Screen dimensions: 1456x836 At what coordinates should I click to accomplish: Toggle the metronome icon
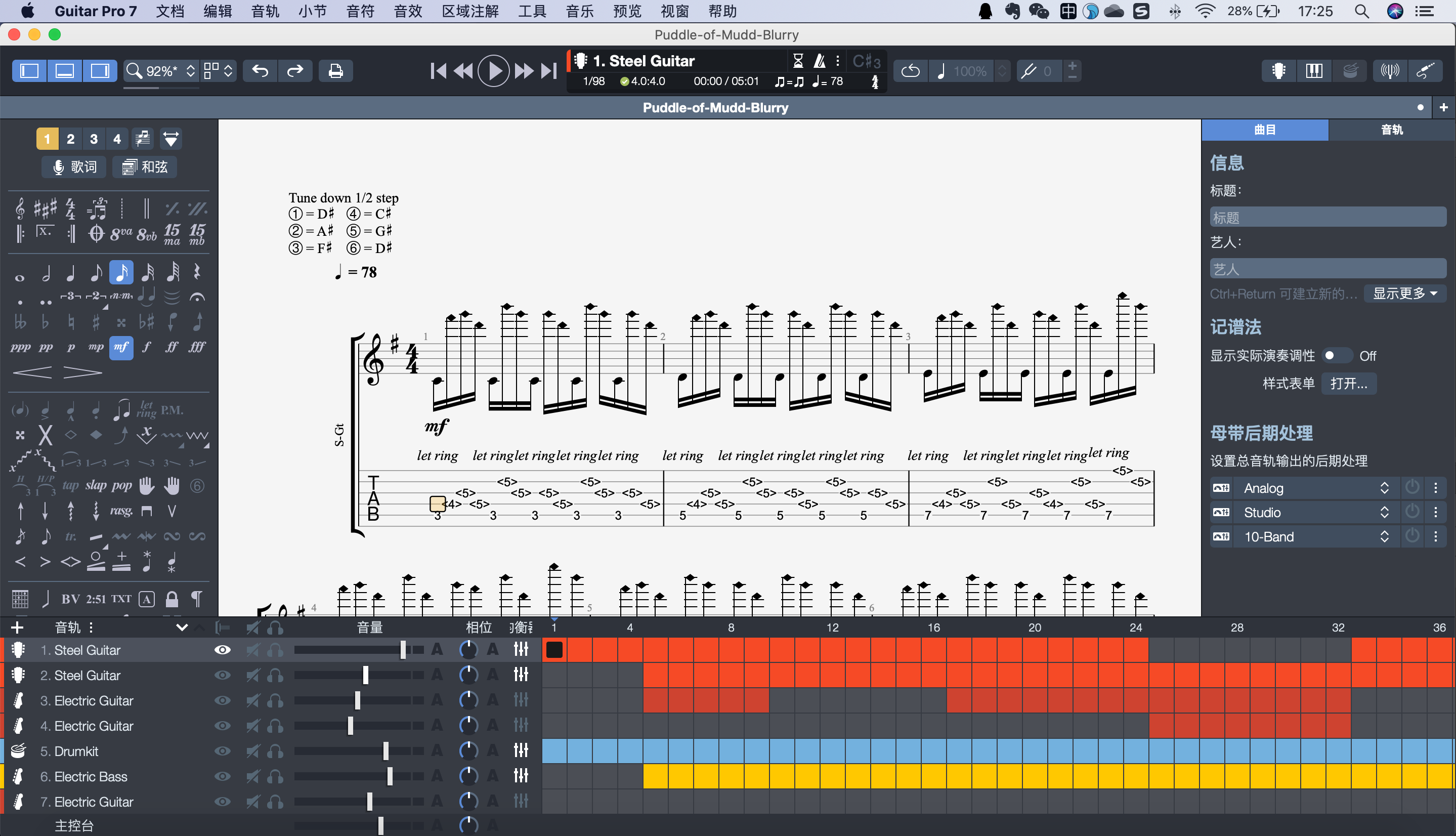(820, 61)
